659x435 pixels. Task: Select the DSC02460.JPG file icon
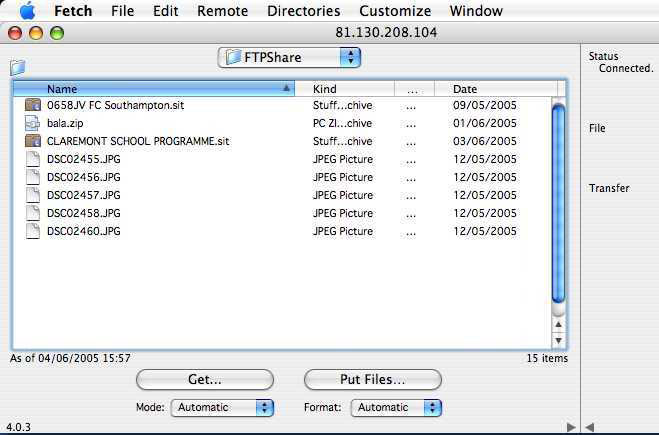(x=33, y=231)
